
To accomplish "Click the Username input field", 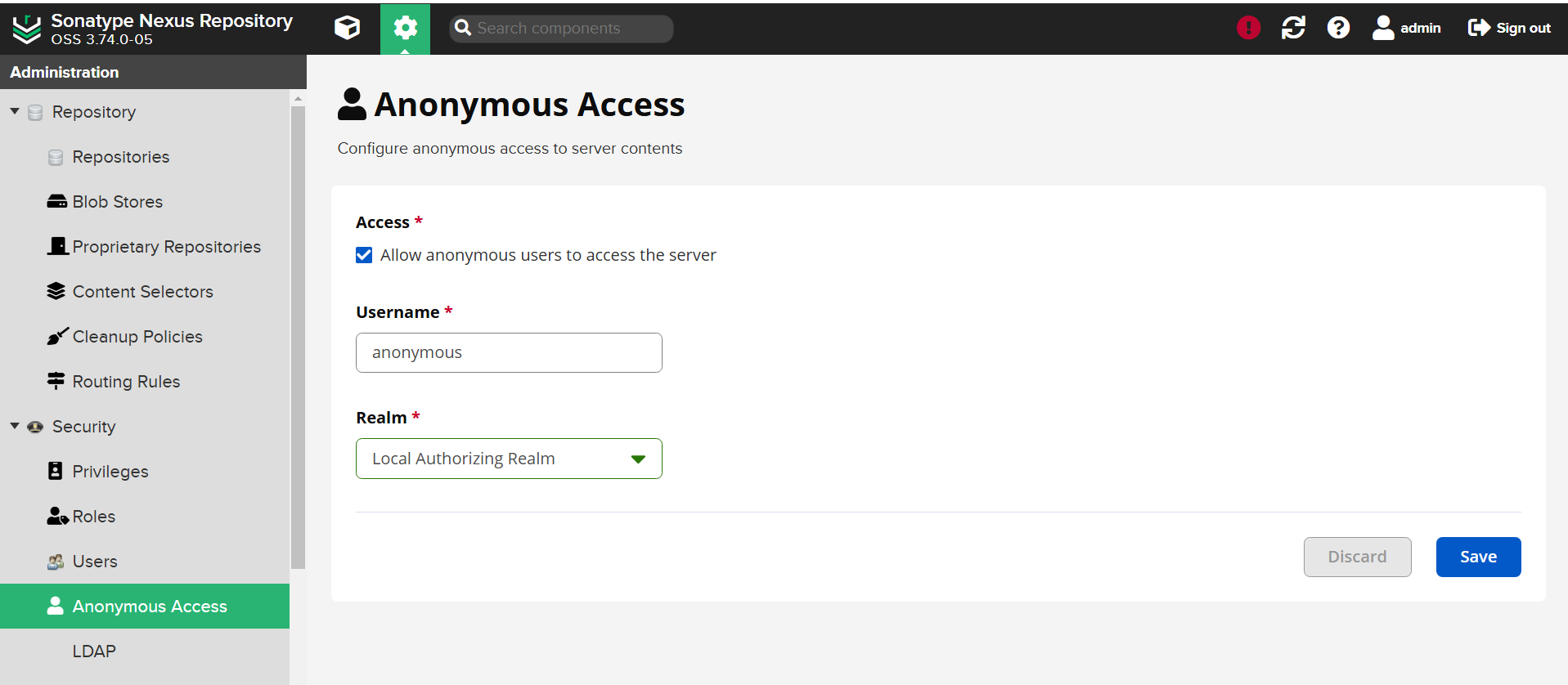I will click(509, 352).
